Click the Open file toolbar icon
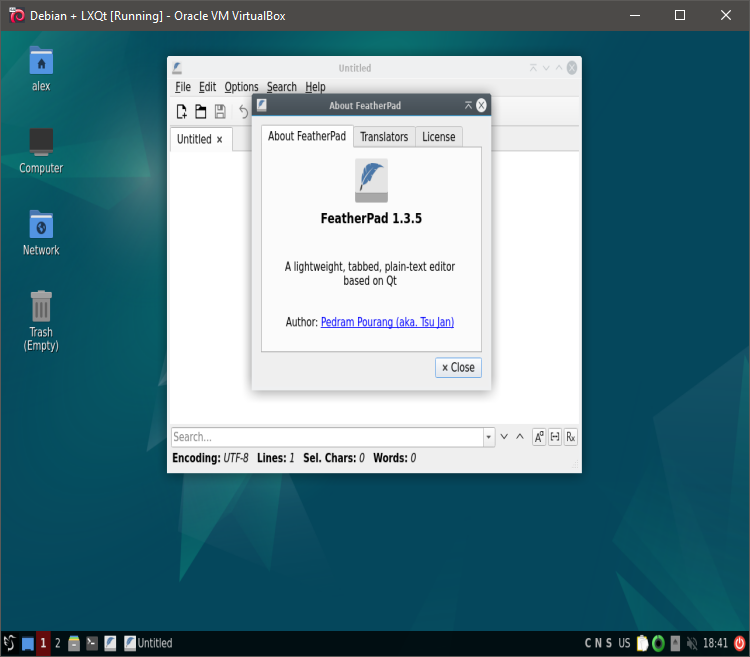 pos(200,111)
